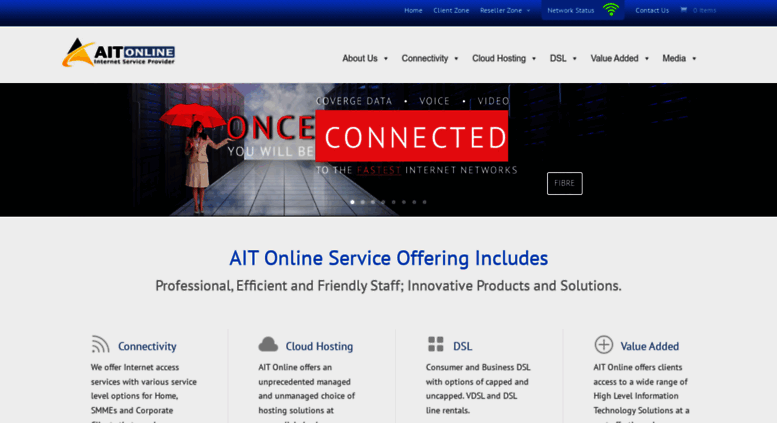The width and height of the screenshot is (777, 423).
Task: Open the Connectivity service heading
Action: (x=147, y=346)
